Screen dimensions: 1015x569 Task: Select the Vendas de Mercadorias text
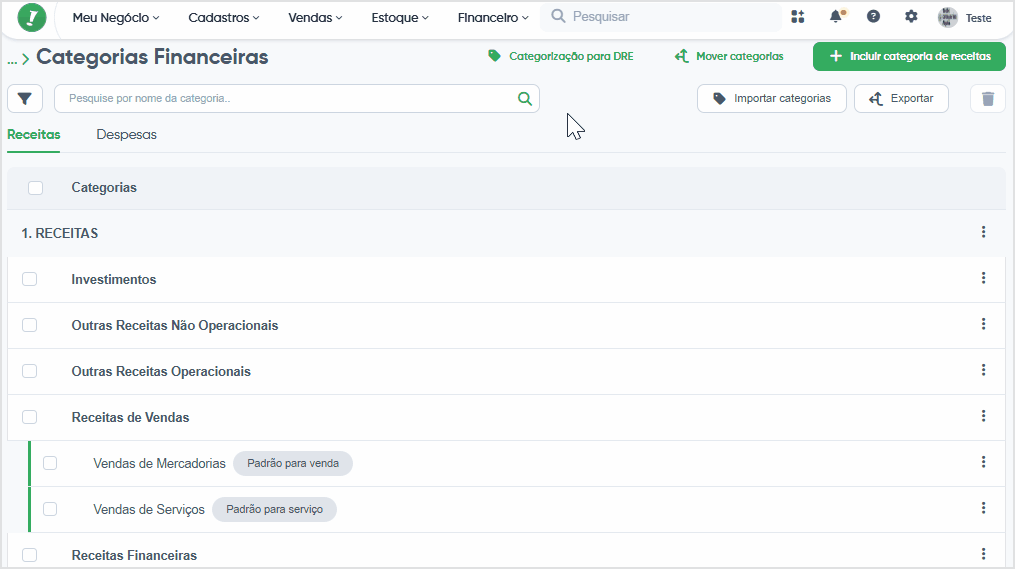pyautogui.click(x=159, y=463)
